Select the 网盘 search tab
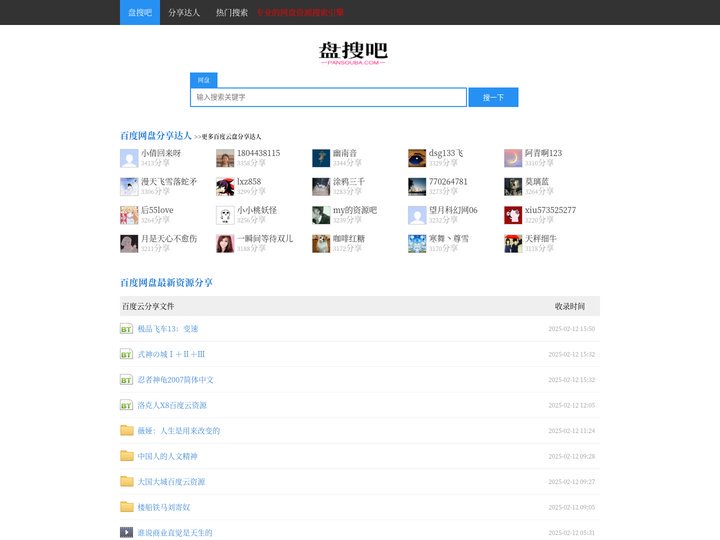The image size is (720, 540). click(203, 80)
